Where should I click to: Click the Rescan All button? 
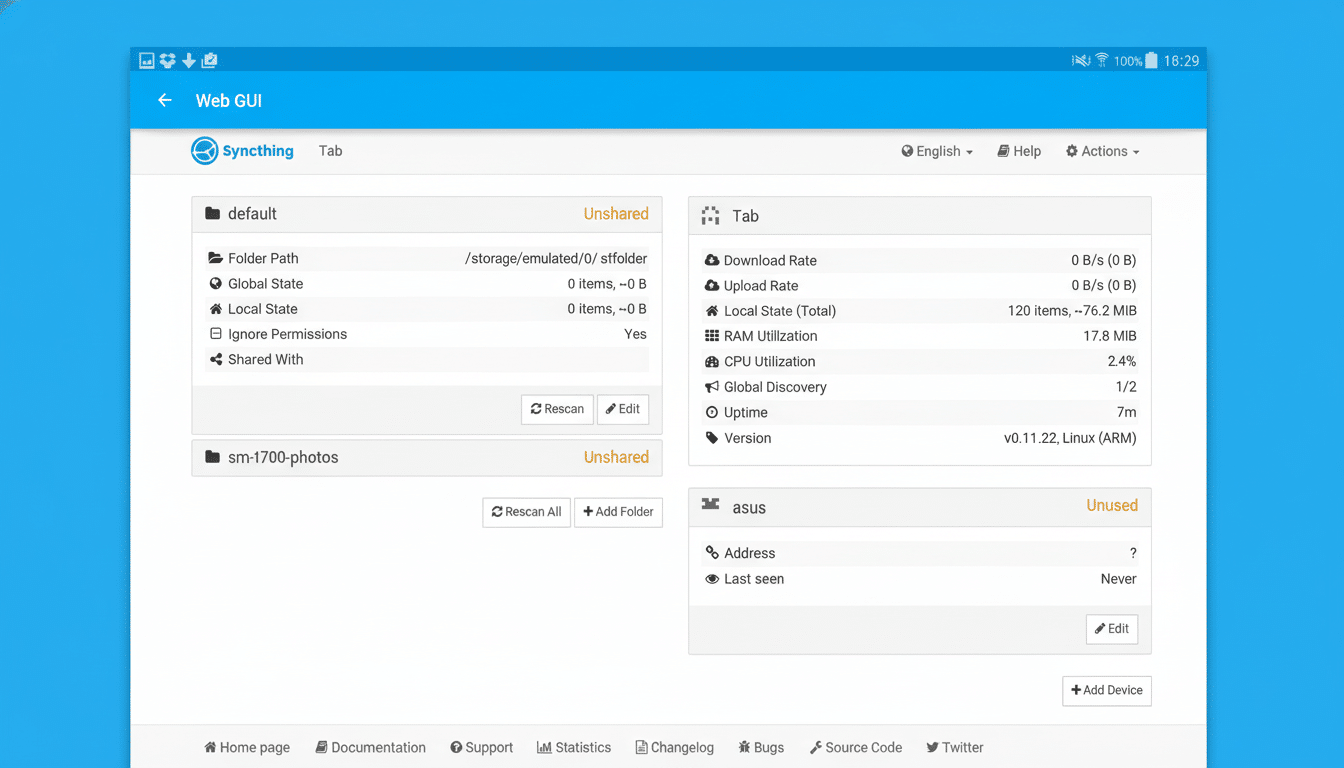(526, 512)
